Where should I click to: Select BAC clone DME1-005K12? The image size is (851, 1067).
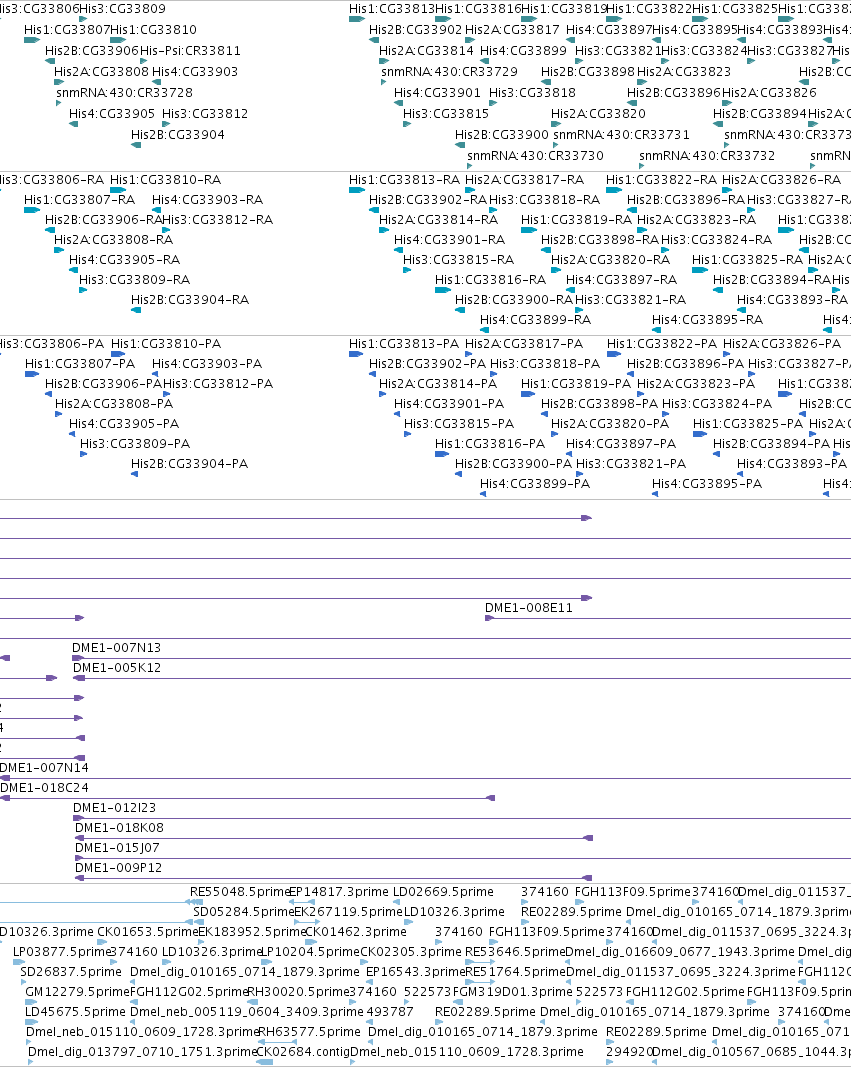(117, 668)
